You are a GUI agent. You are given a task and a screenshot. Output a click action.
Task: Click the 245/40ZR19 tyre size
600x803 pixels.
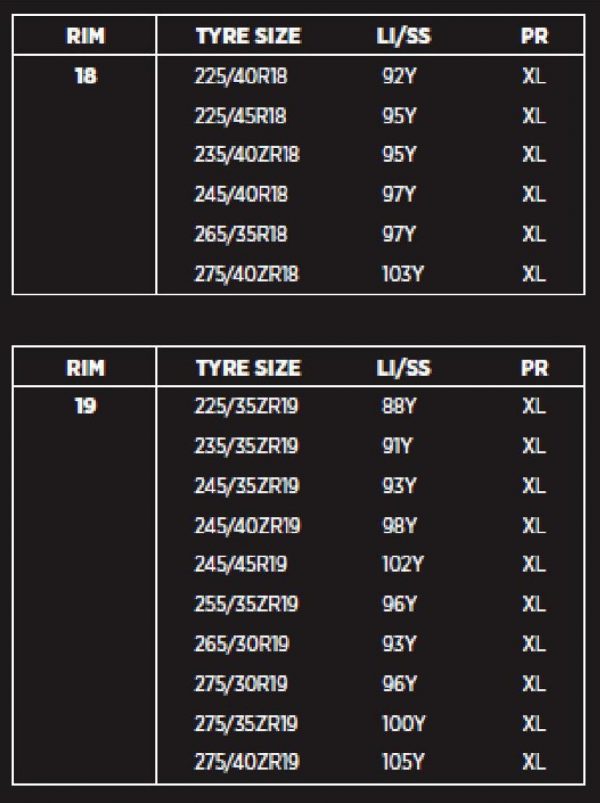coord(246,526)
